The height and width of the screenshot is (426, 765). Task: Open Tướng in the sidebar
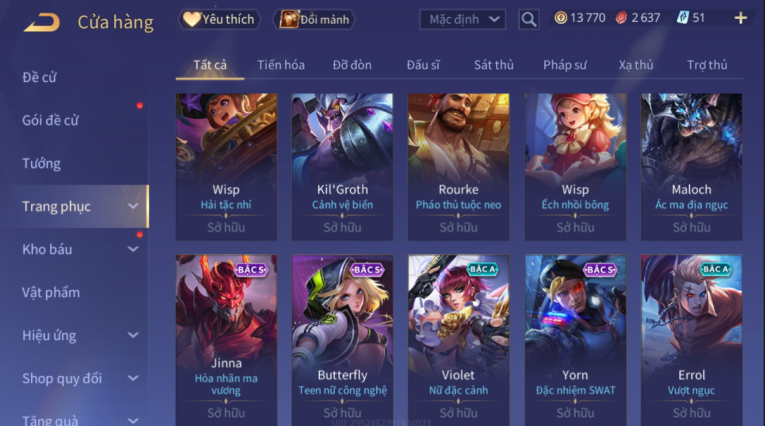point(41,163)
